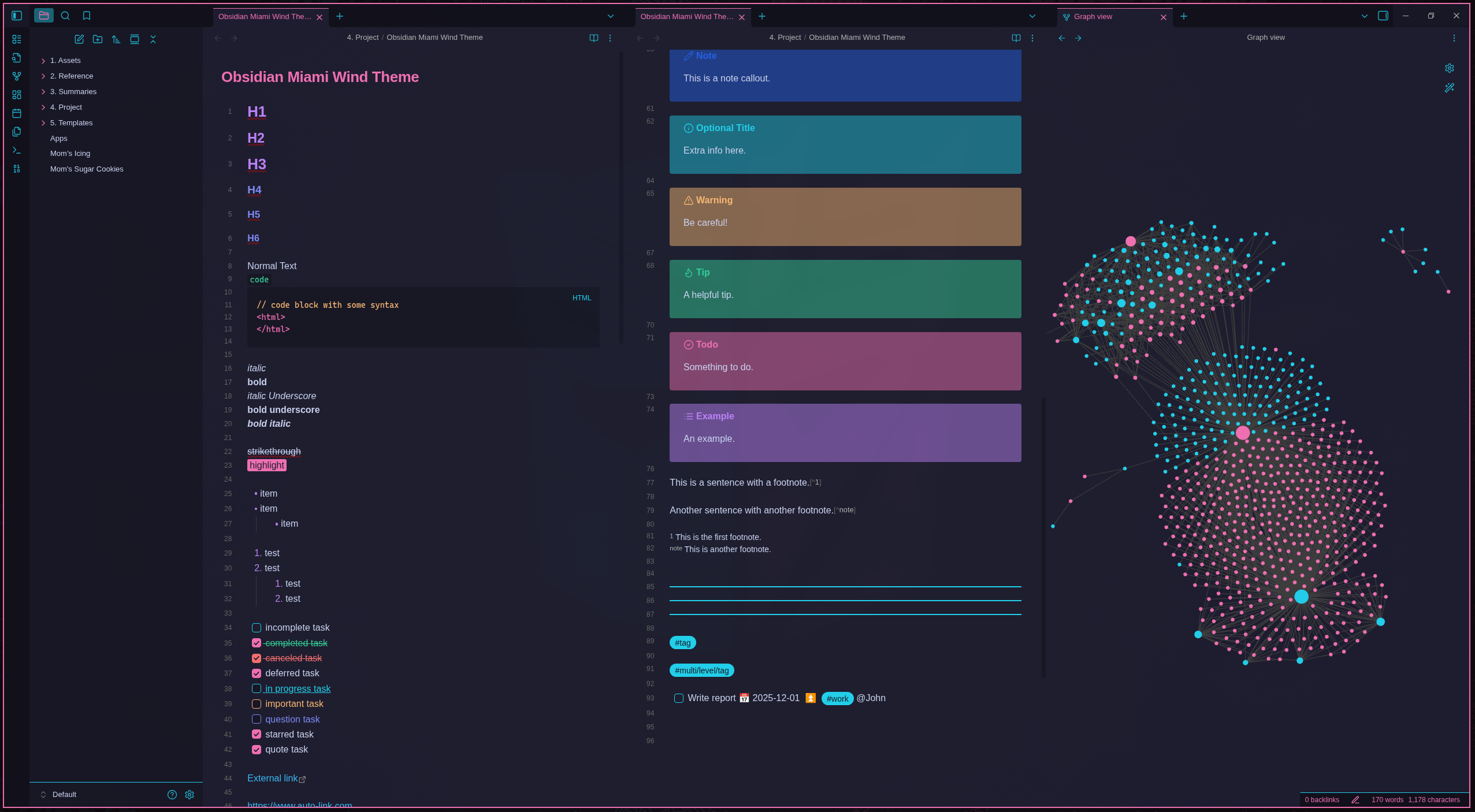Expand the 5. Templates folder
The width and height of the screenshot is (1475, 812).
43,123
